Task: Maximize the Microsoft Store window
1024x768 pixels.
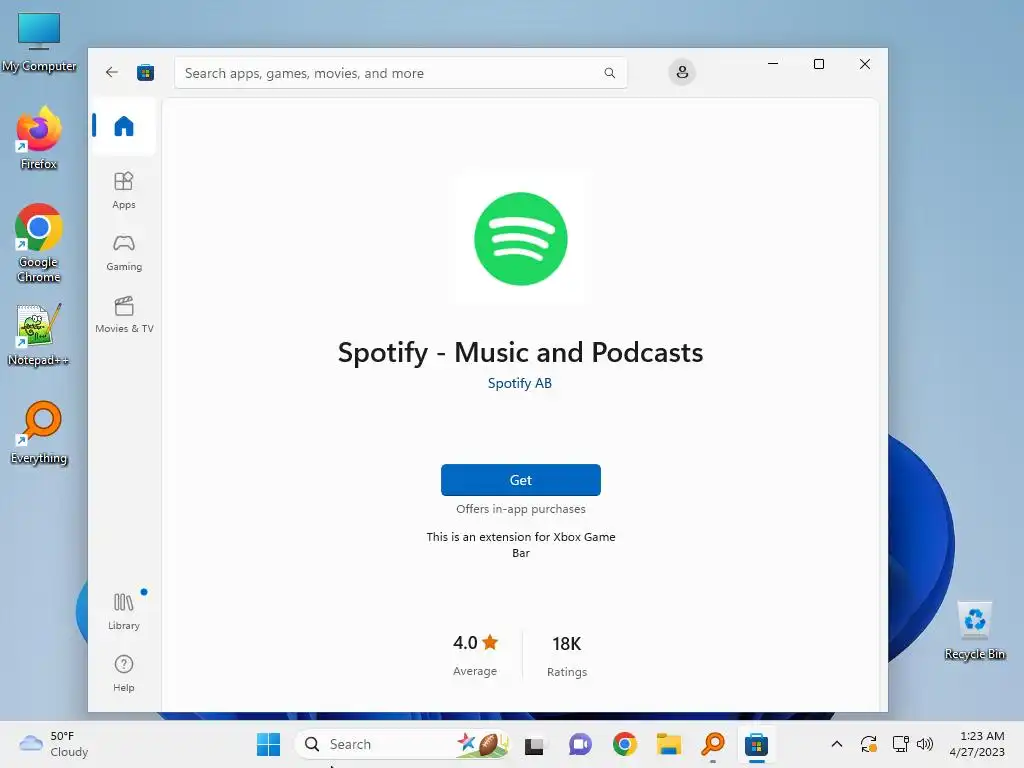Action: (x=819, y=64)
